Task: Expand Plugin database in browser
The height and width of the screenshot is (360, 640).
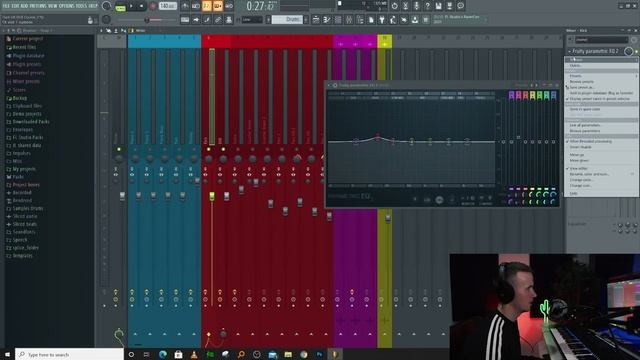Action: coord(28,56)
